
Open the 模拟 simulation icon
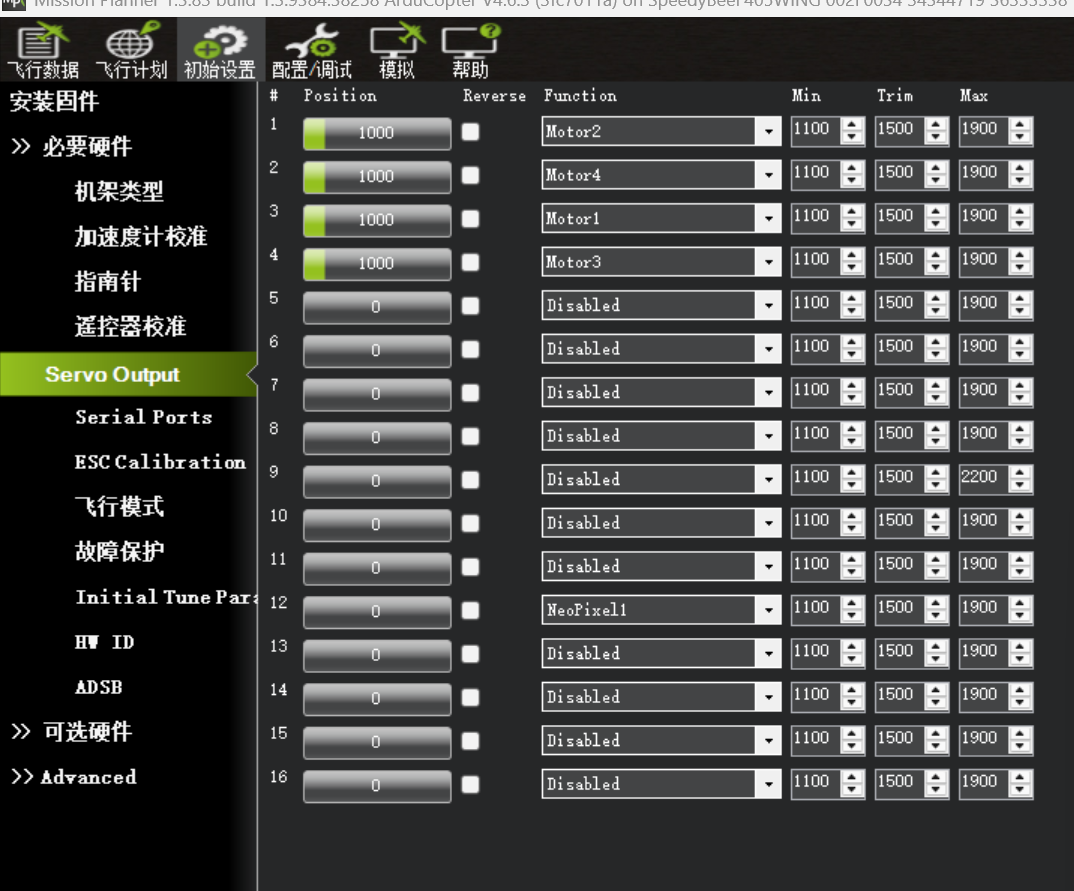397,51
